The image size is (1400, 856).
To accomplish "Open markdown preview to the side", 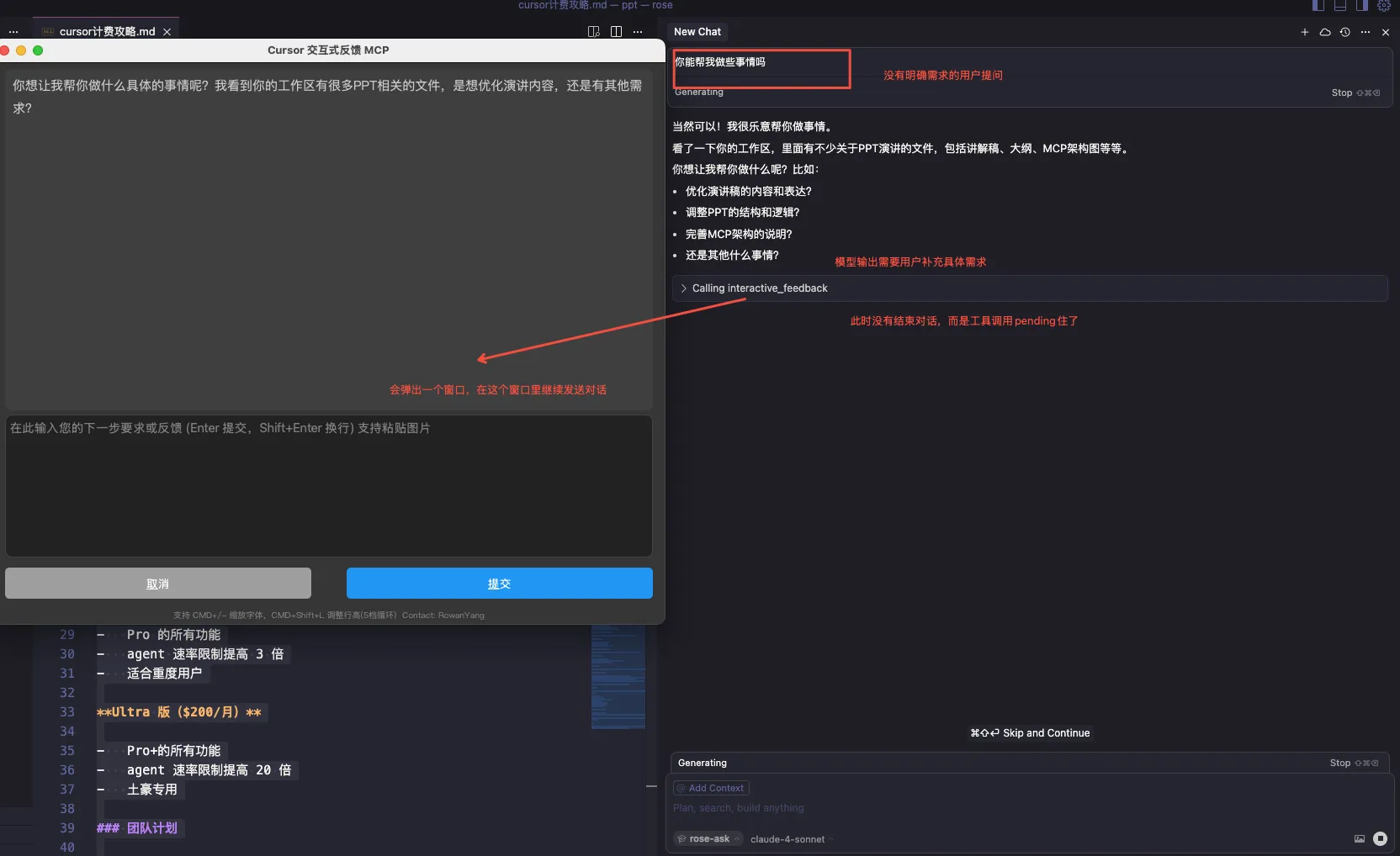I will [x=594, y=32].
